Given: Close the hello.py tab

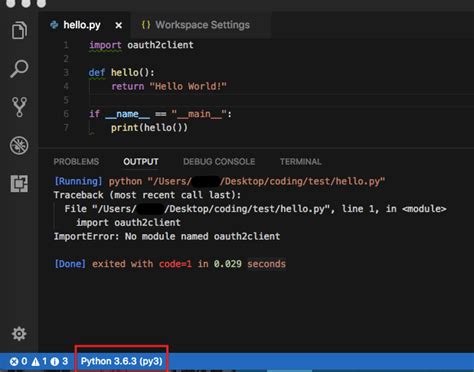Looking at the screenshot, I should pos(118,25).
